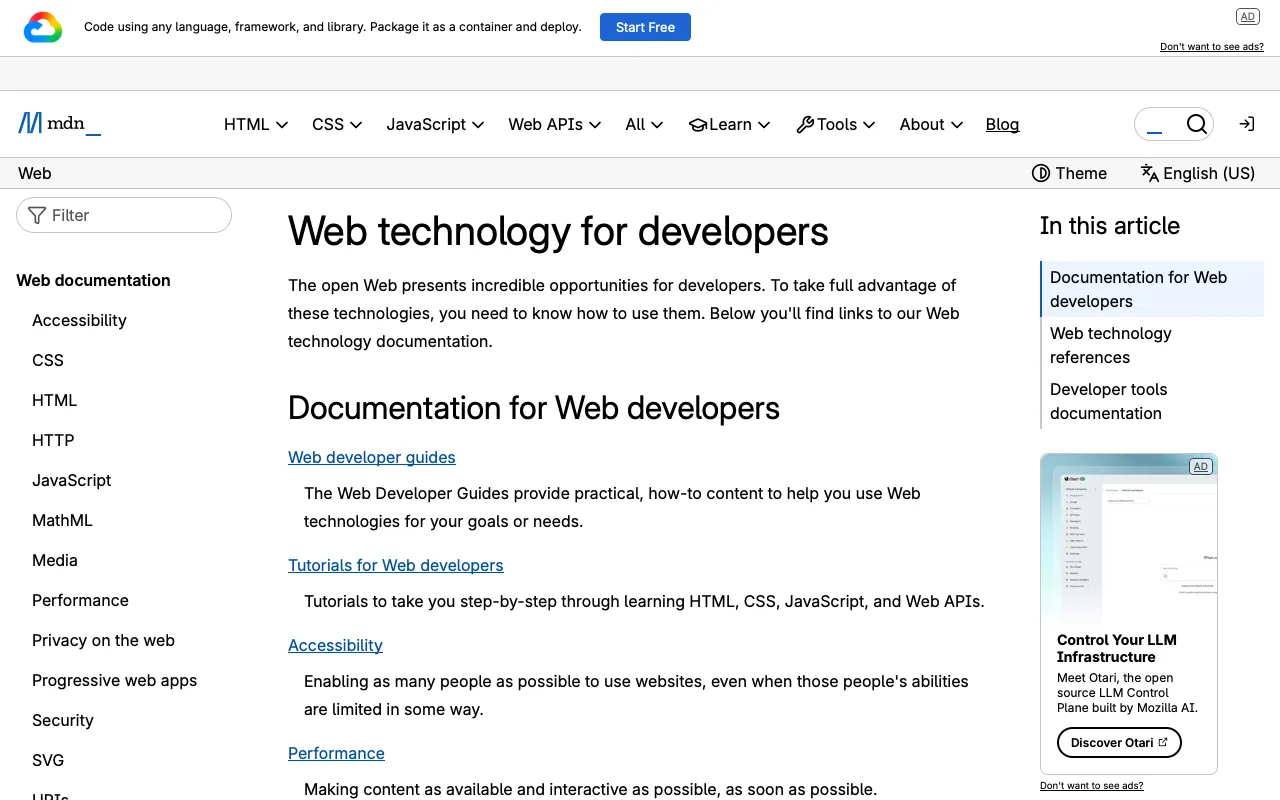The image size is (1280, 800).
Task: Click the MDN logo
Action: 59,124
